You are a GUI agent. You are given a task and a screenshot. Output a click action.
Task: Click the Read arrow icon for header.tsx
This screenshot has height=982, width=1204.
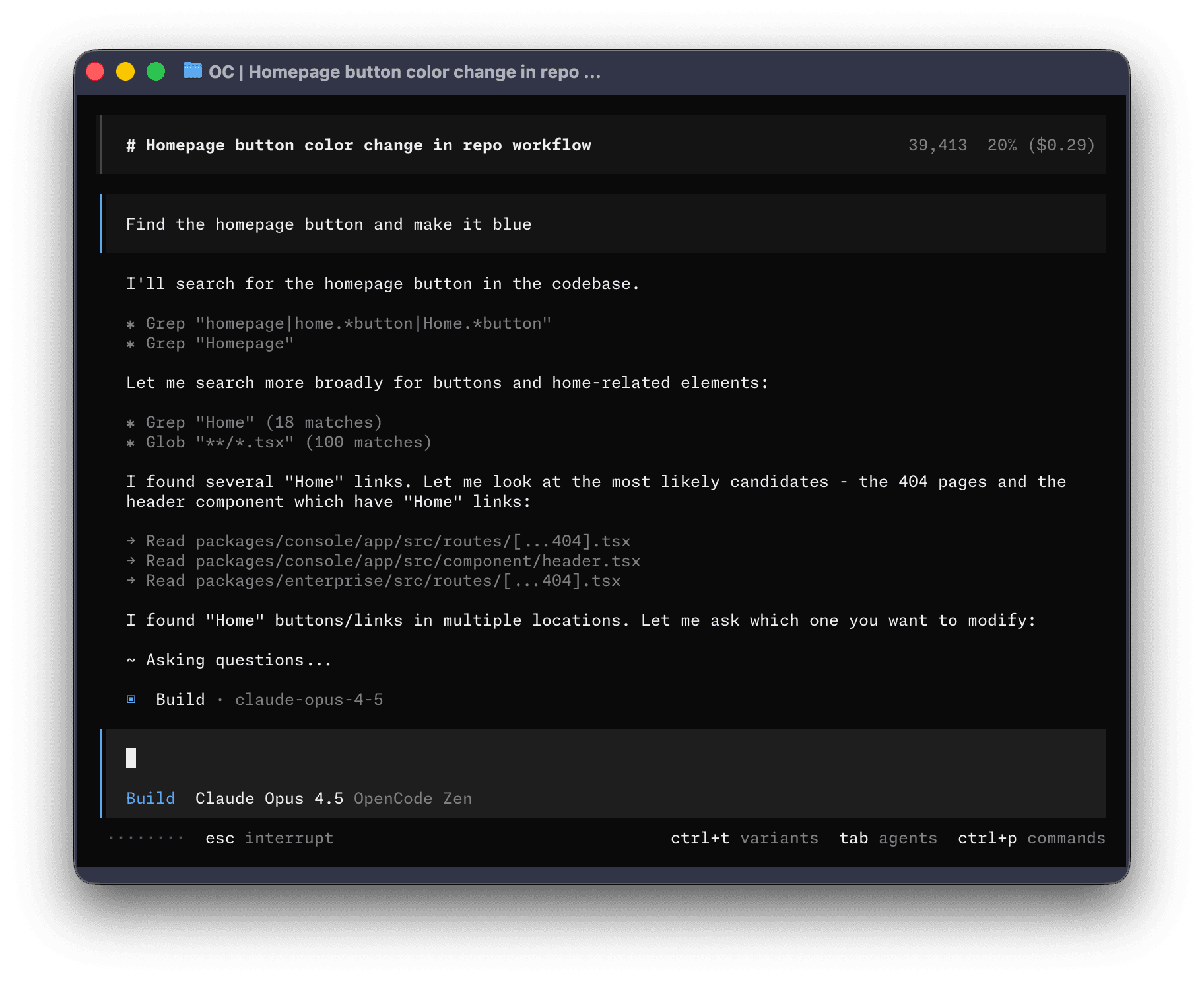(130, 560)
